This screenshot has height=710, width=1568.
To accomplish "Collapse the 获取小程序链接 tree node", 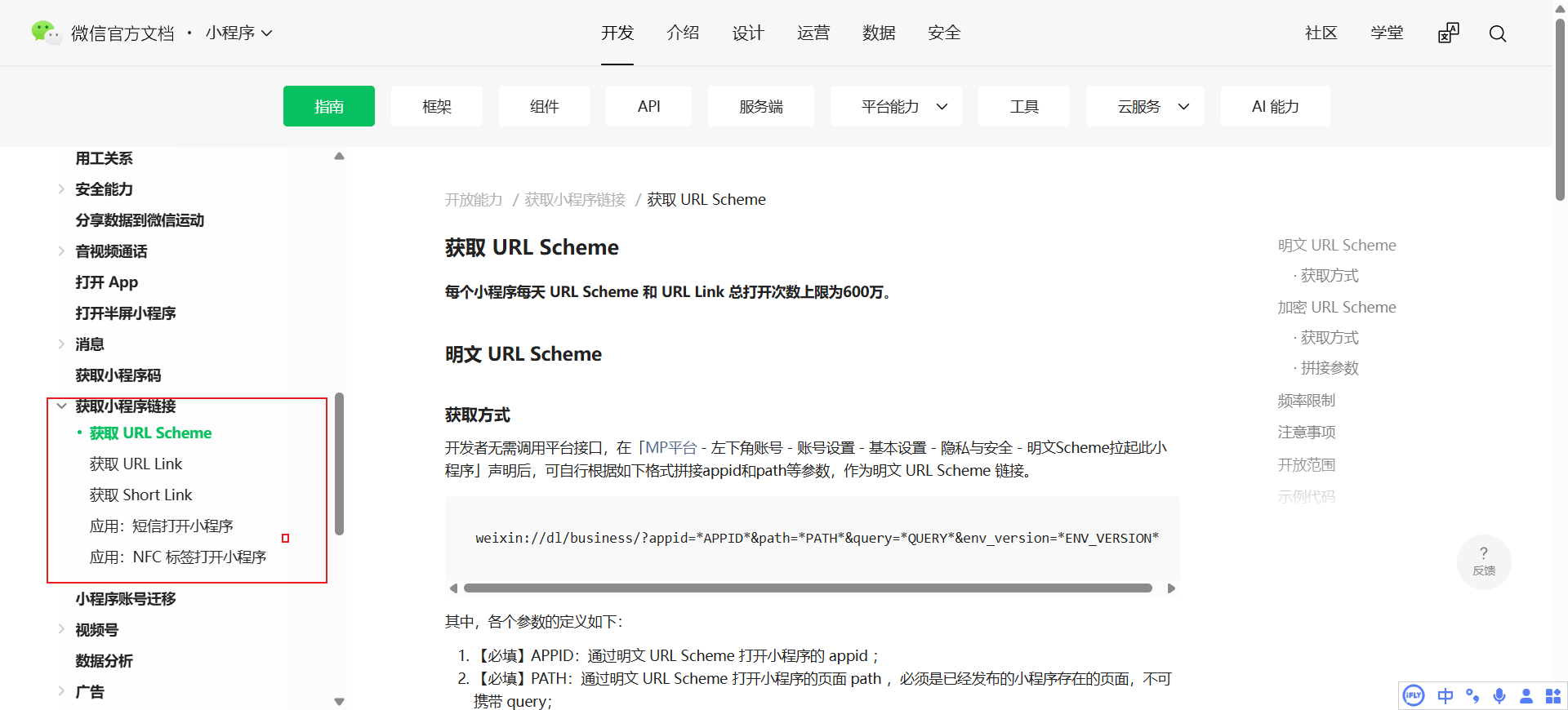I will (61, 406).
